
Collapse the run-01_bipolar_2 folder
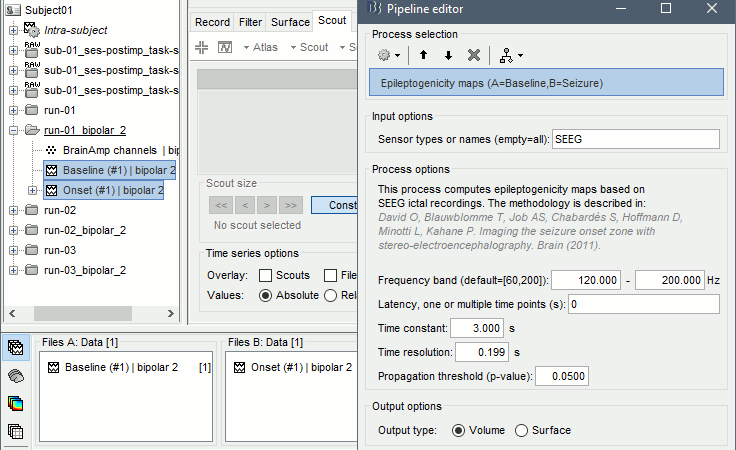point(13,130)
